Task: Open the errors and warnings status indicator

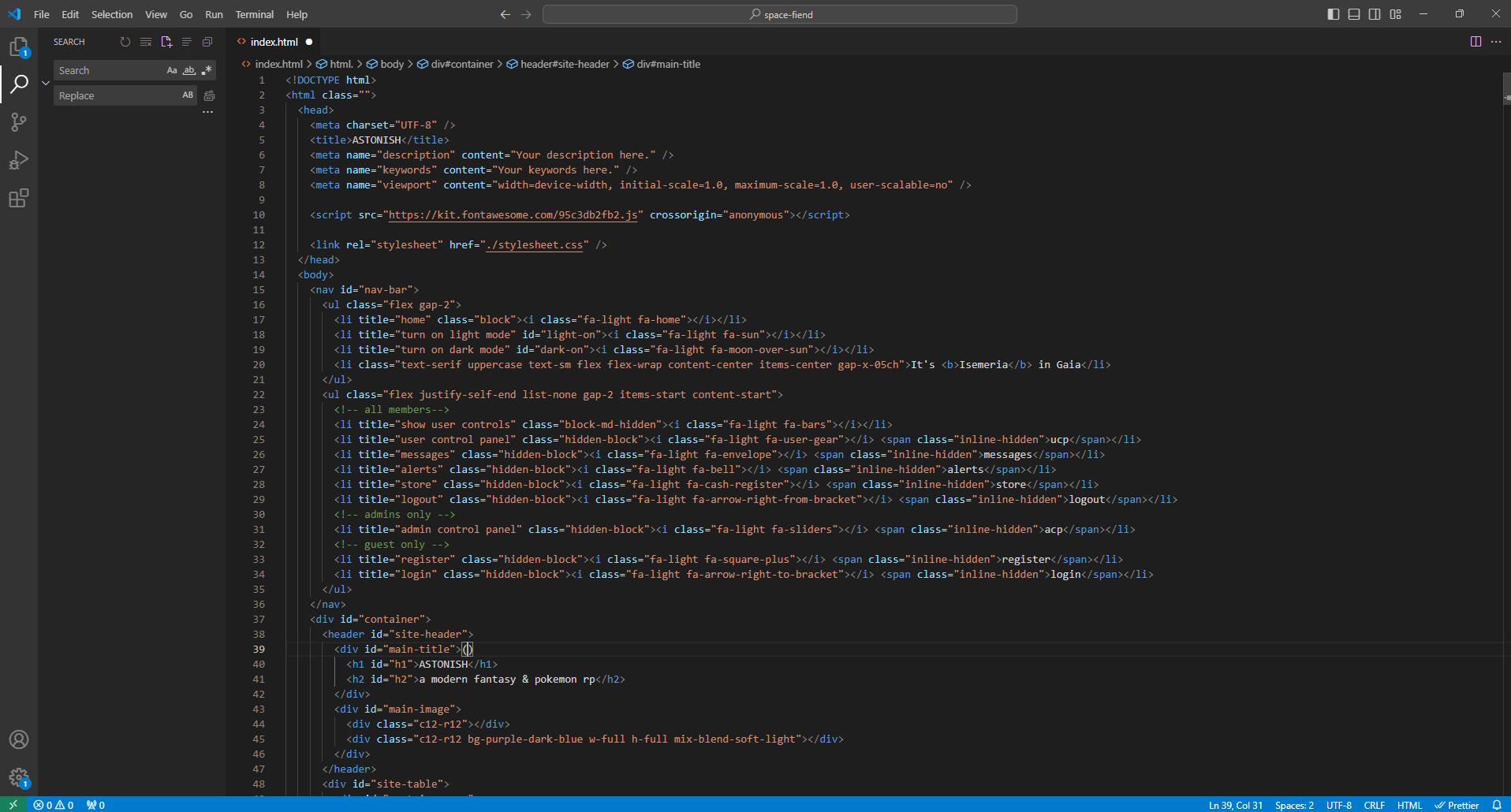Action: click(54, 805)
